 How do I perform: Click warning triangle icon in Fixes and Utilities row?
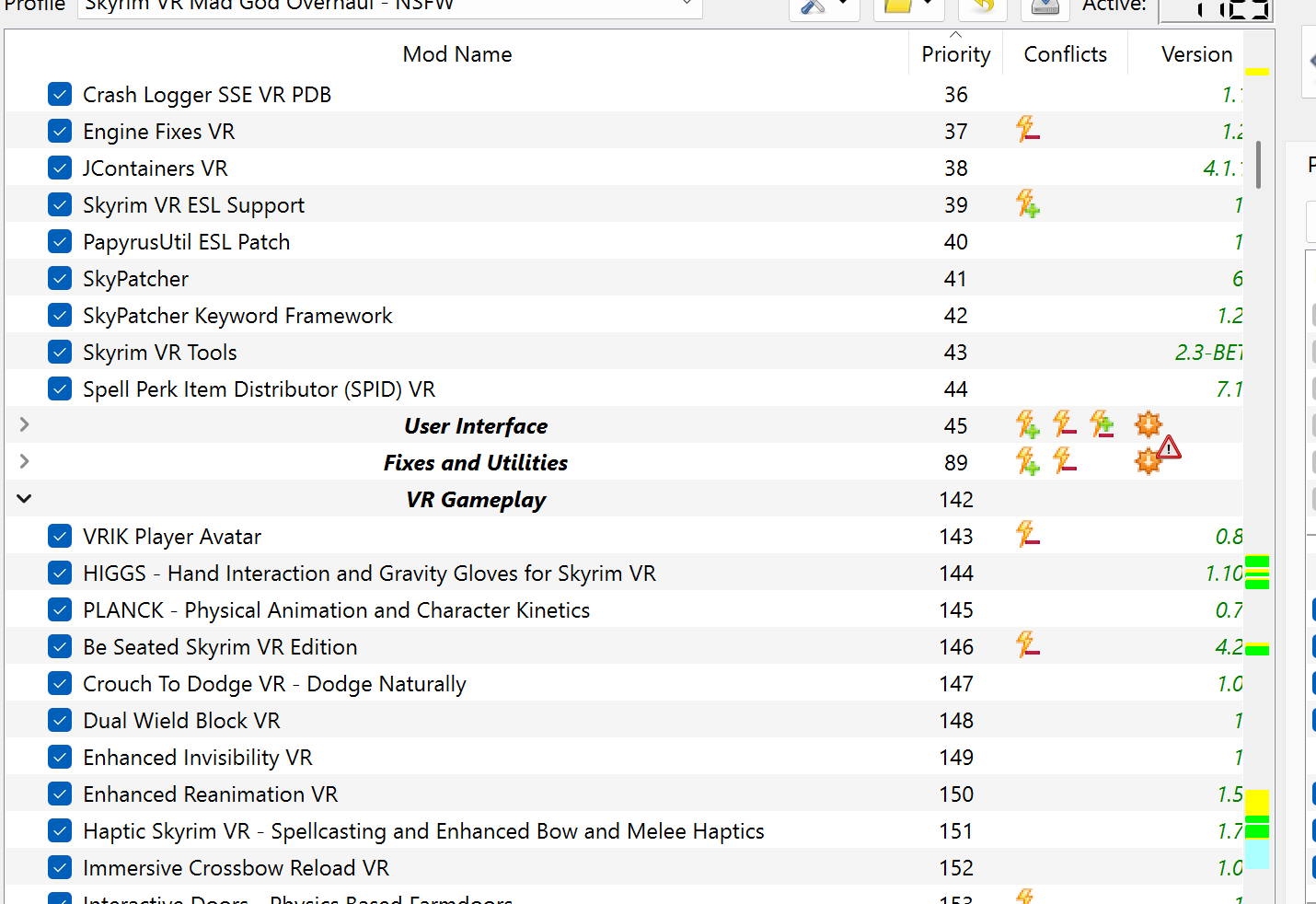pyautogui.click(x=1169, y=447)
